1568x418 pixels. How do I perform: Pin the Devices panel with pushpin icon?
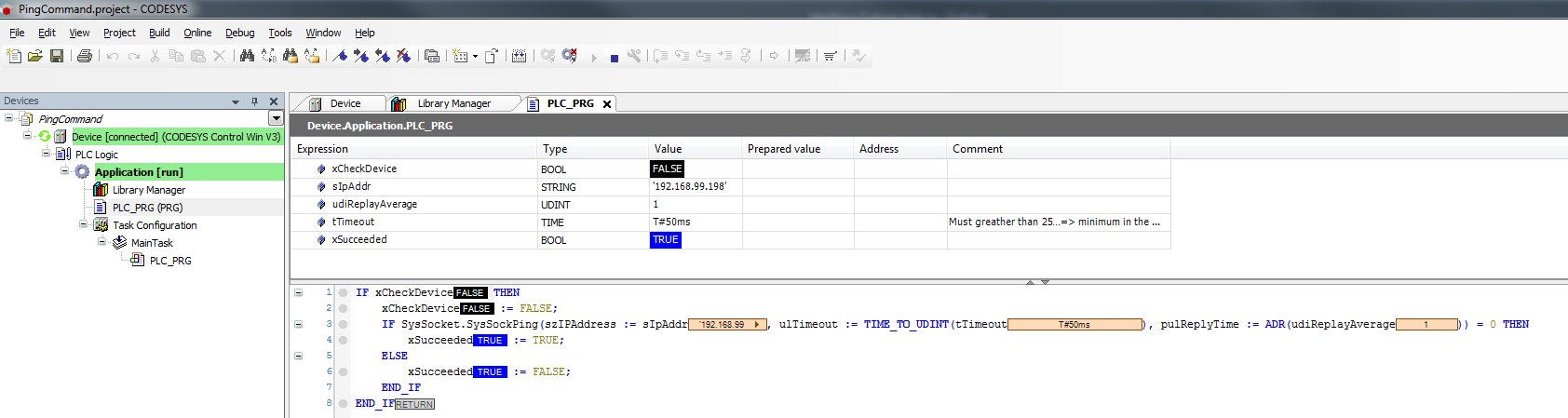tap(254, 101)
